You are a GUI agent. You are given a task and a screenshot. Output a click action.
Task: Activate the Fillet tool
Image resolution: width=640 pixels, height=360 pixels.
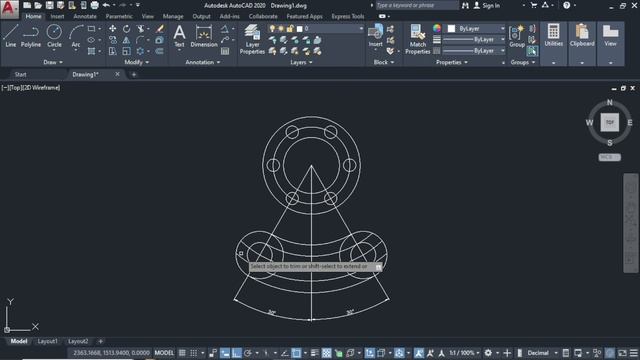140,40
